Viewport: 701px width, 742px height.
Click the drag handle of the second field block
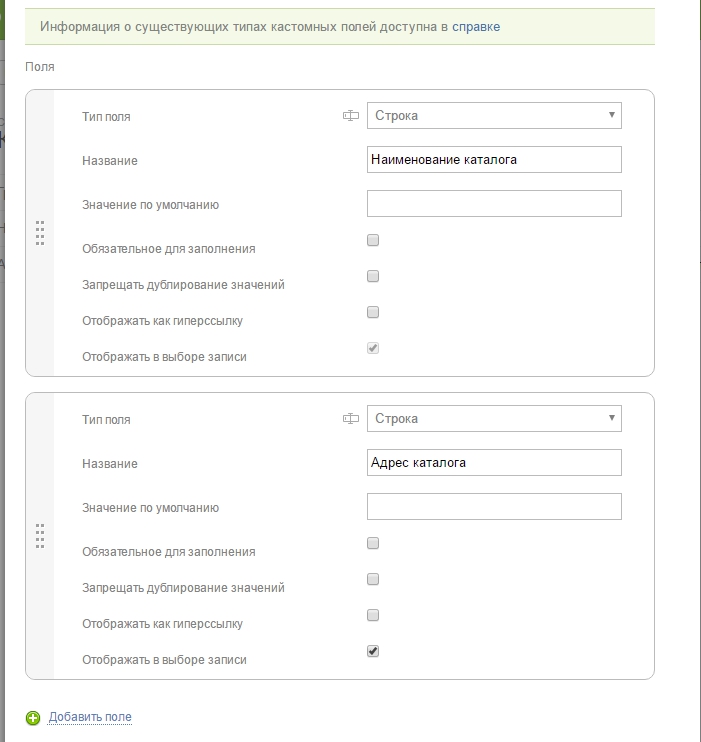pos(40,535)
